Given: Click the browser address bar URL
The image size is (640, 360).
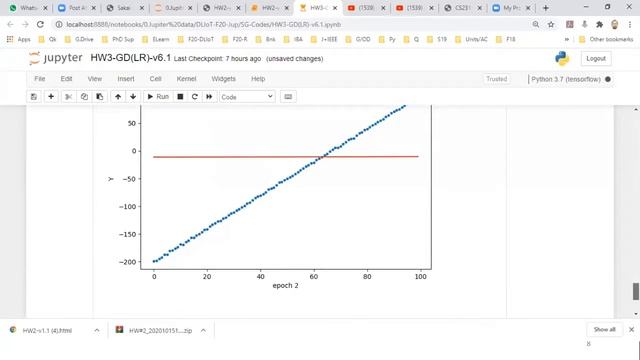Looking at the screenshot, I should tap(203, 24).
